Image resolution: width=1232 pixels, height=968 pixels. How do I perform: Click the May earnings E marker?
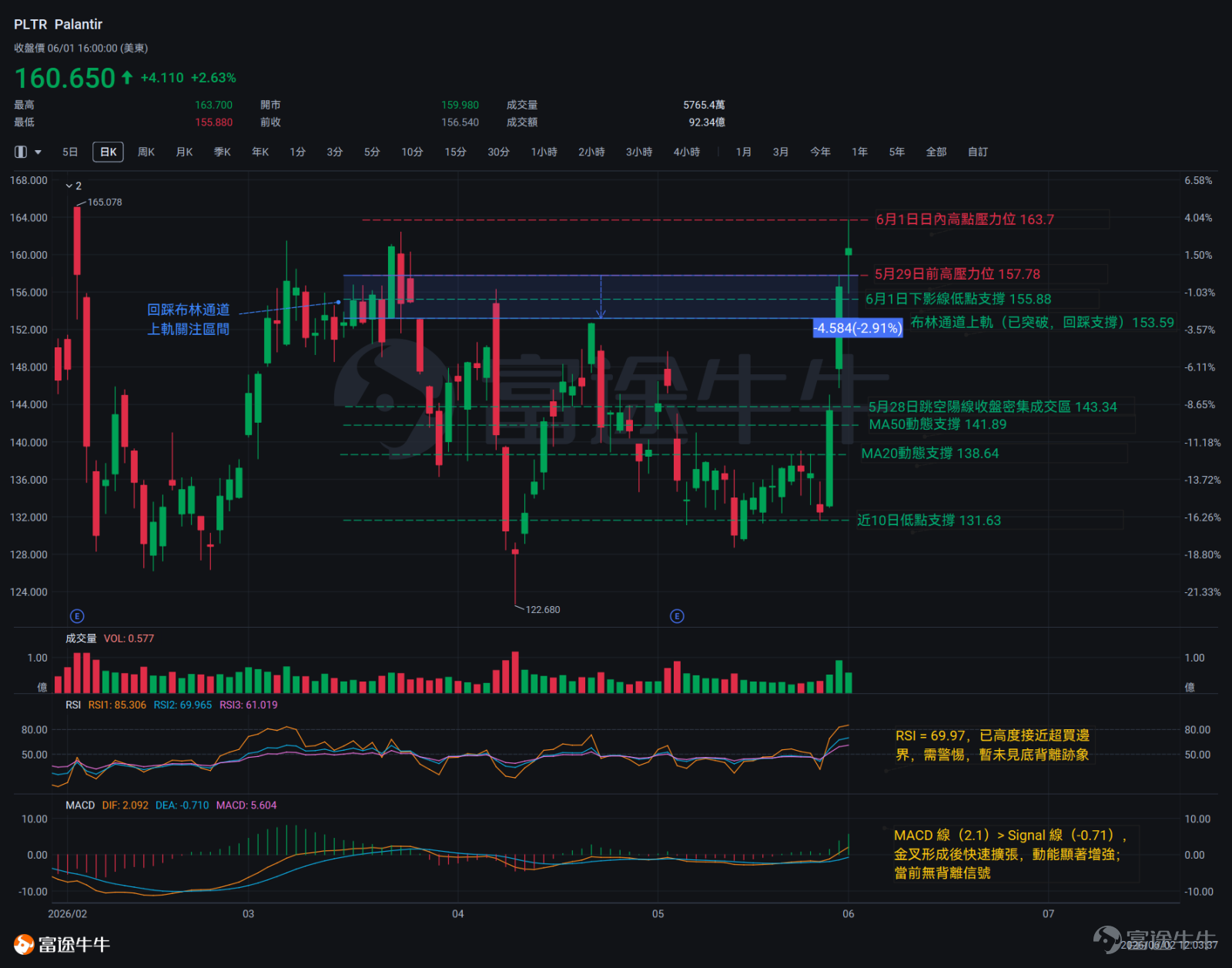point(677,616)
